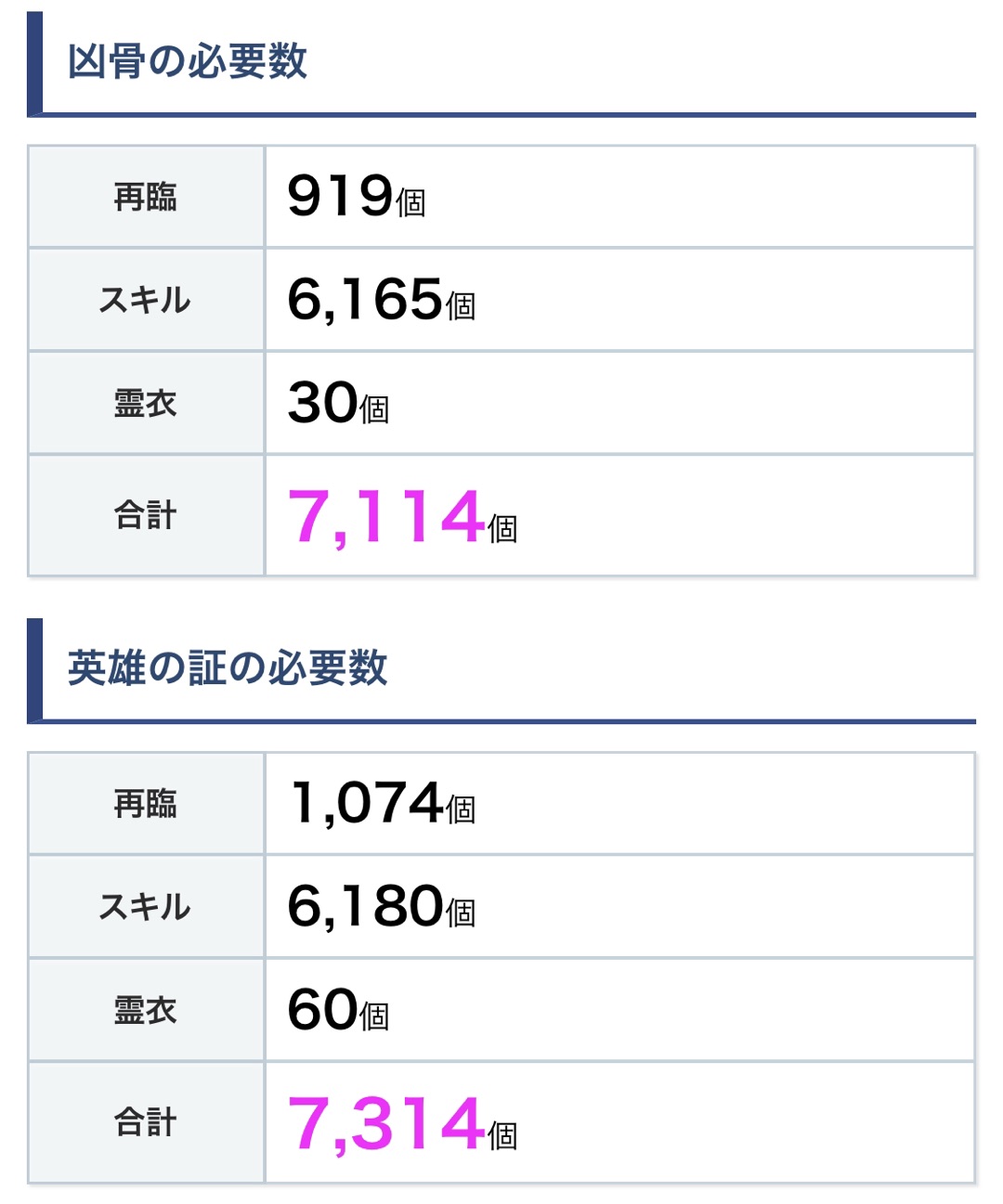Select the 再臨 label in the 英雄の証 table
Image resolution: width=1003 pixels, height=1204 pixels.
[146, 804]
